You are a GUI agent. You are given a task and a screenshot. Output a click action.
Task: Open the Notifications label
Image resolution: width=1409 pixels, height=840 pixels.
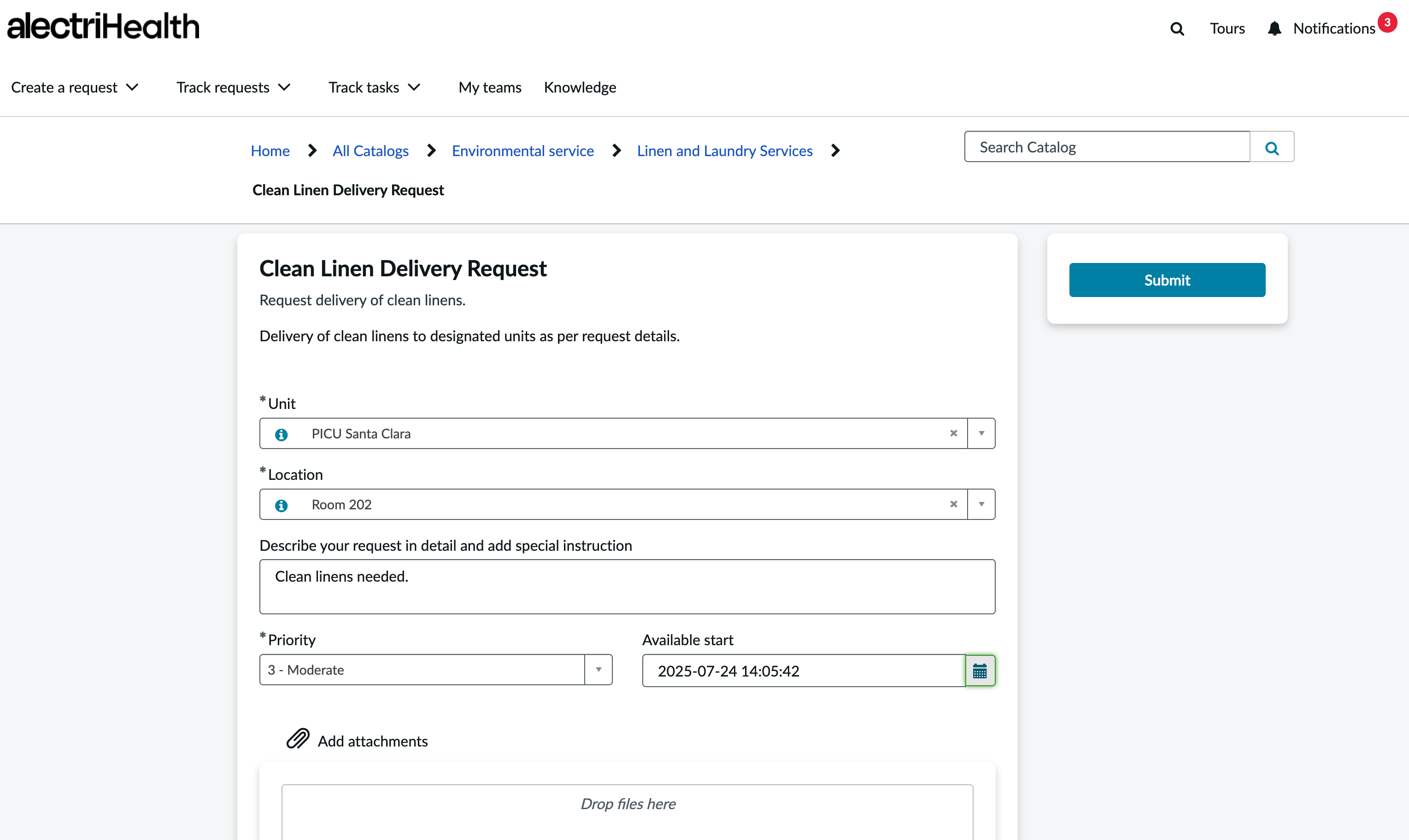tap(1334, 28)
